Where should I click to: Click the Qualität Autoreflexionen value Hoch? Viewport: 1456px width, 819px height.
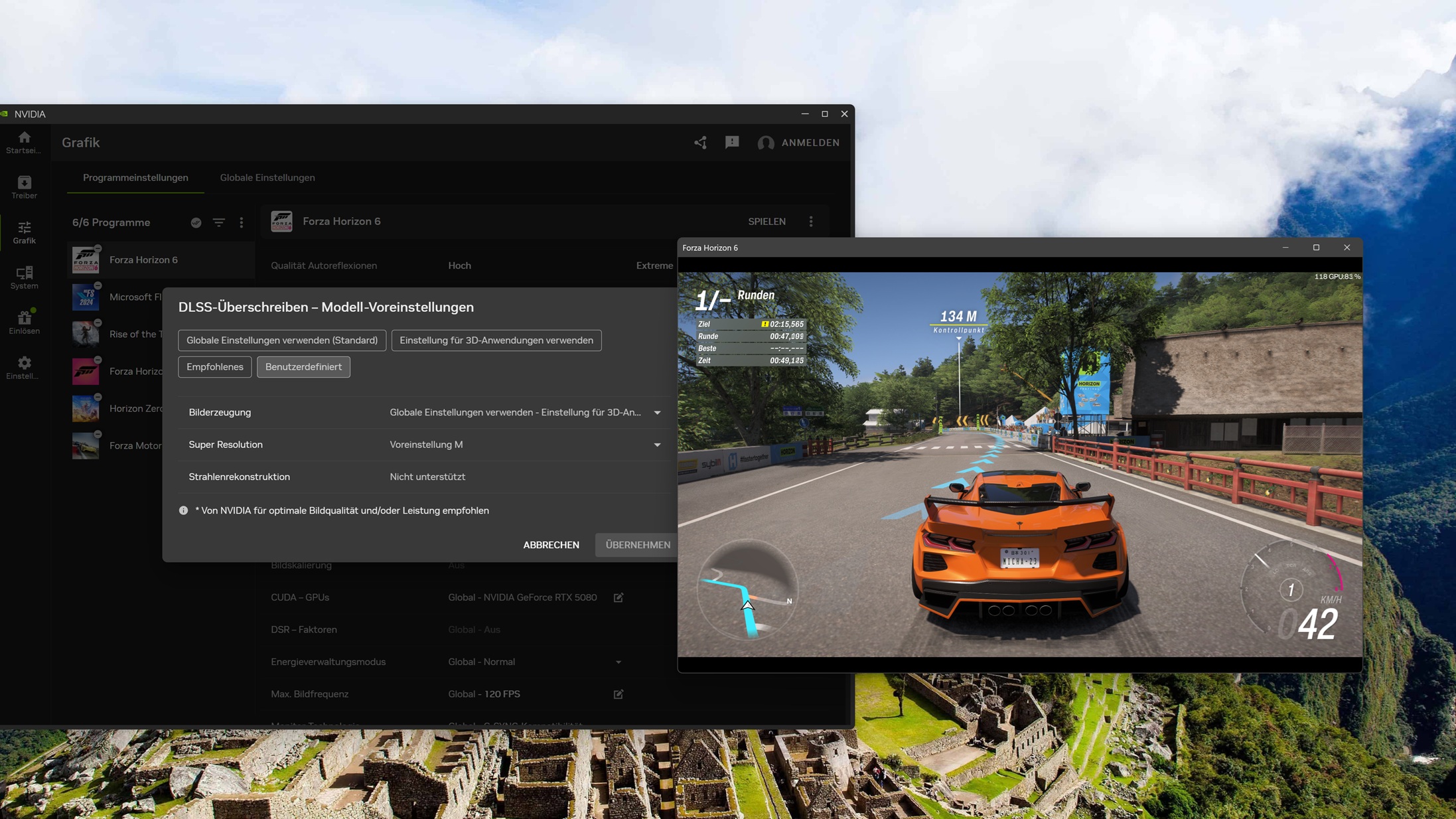click(459, 265)
